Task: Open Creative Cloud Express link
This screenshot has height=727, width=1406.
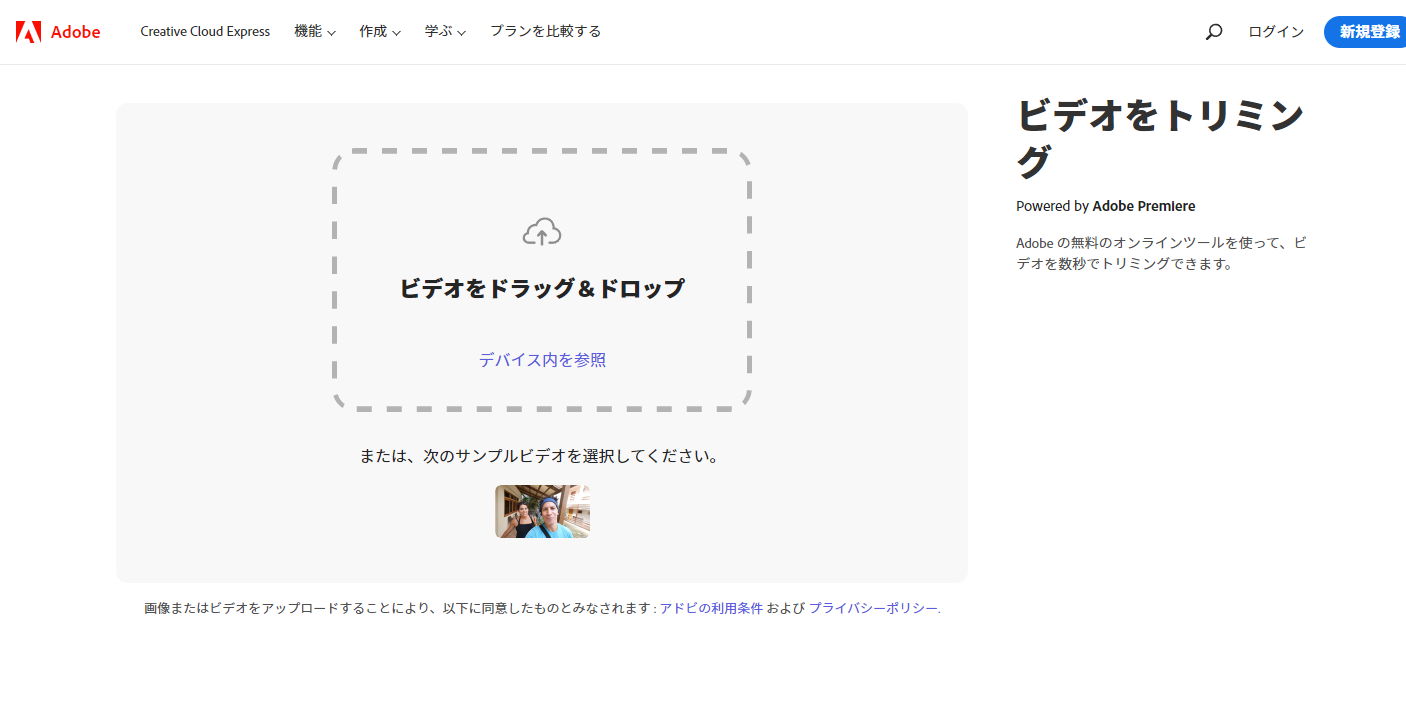Action: 205,32
